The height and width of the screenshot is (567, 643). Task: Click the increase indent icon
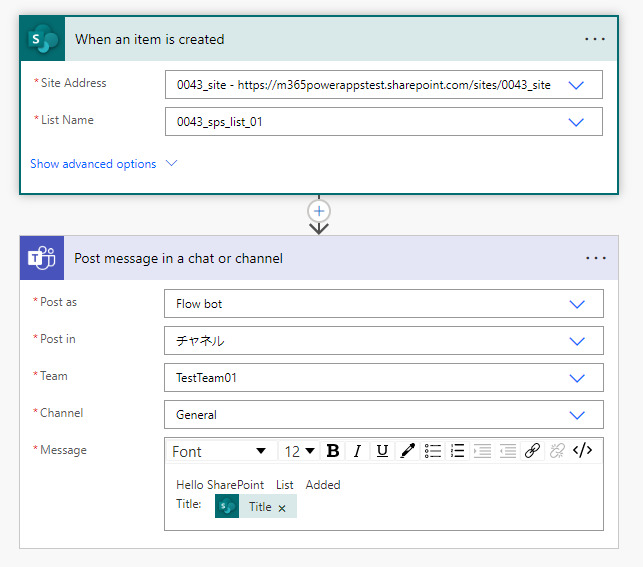coord(483,451)
